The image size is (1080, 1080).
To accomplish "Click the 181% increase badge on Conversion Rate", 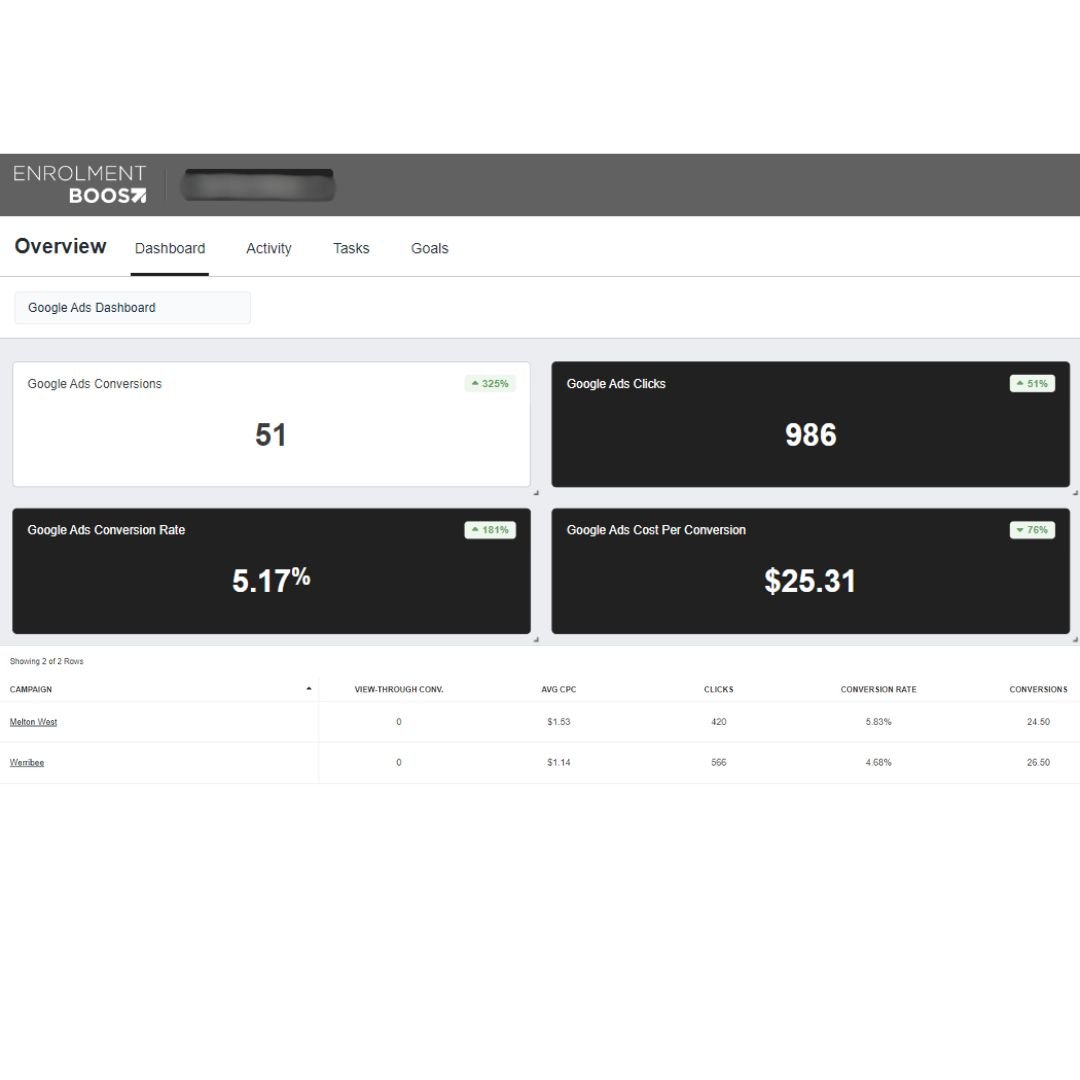I will click(x=490, y=530).
